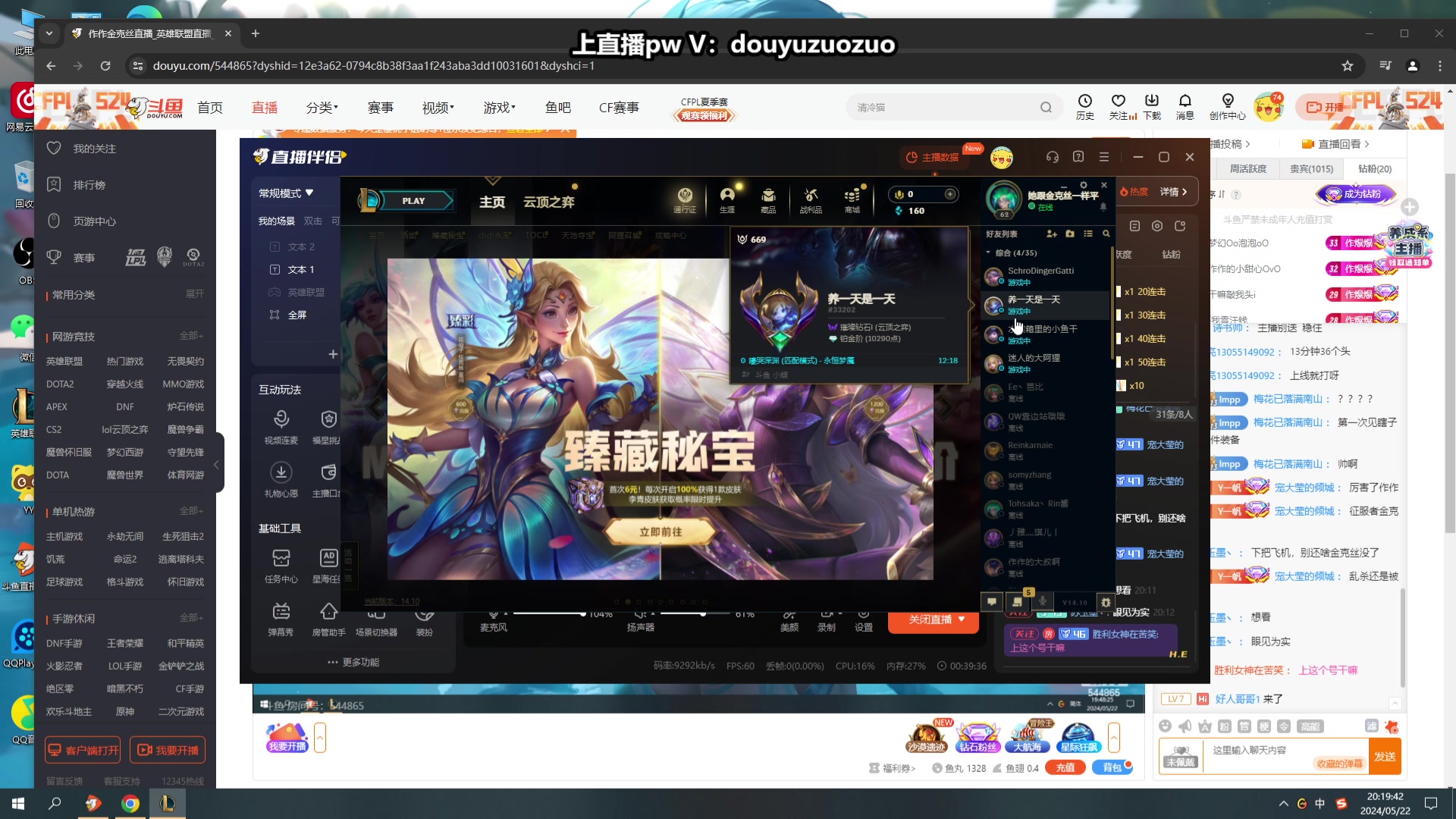Expand 更多功能 more functions
The width and height of the screenshot is (1456, 819).
point(353,662)
